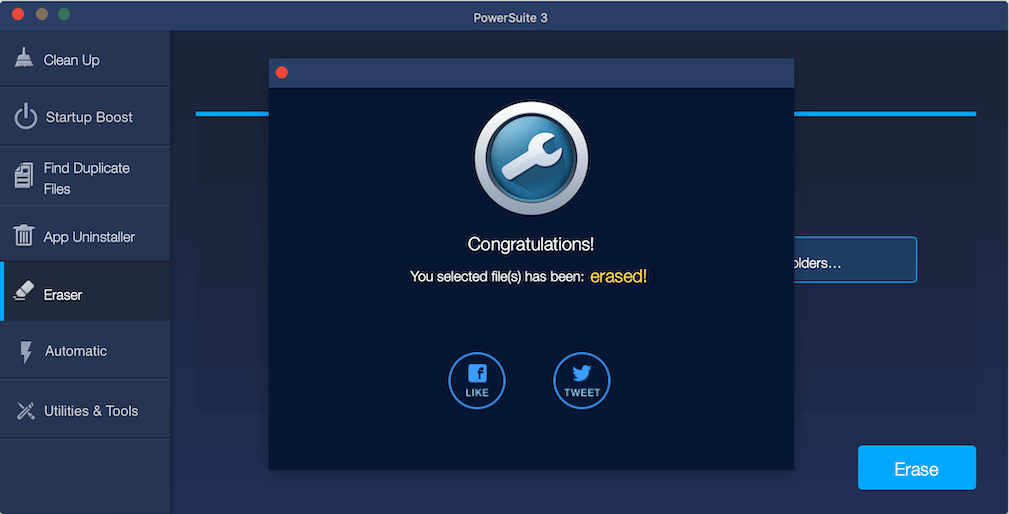
Task: Open the App Uninstaller section
Action: click(x=85, y=235)
